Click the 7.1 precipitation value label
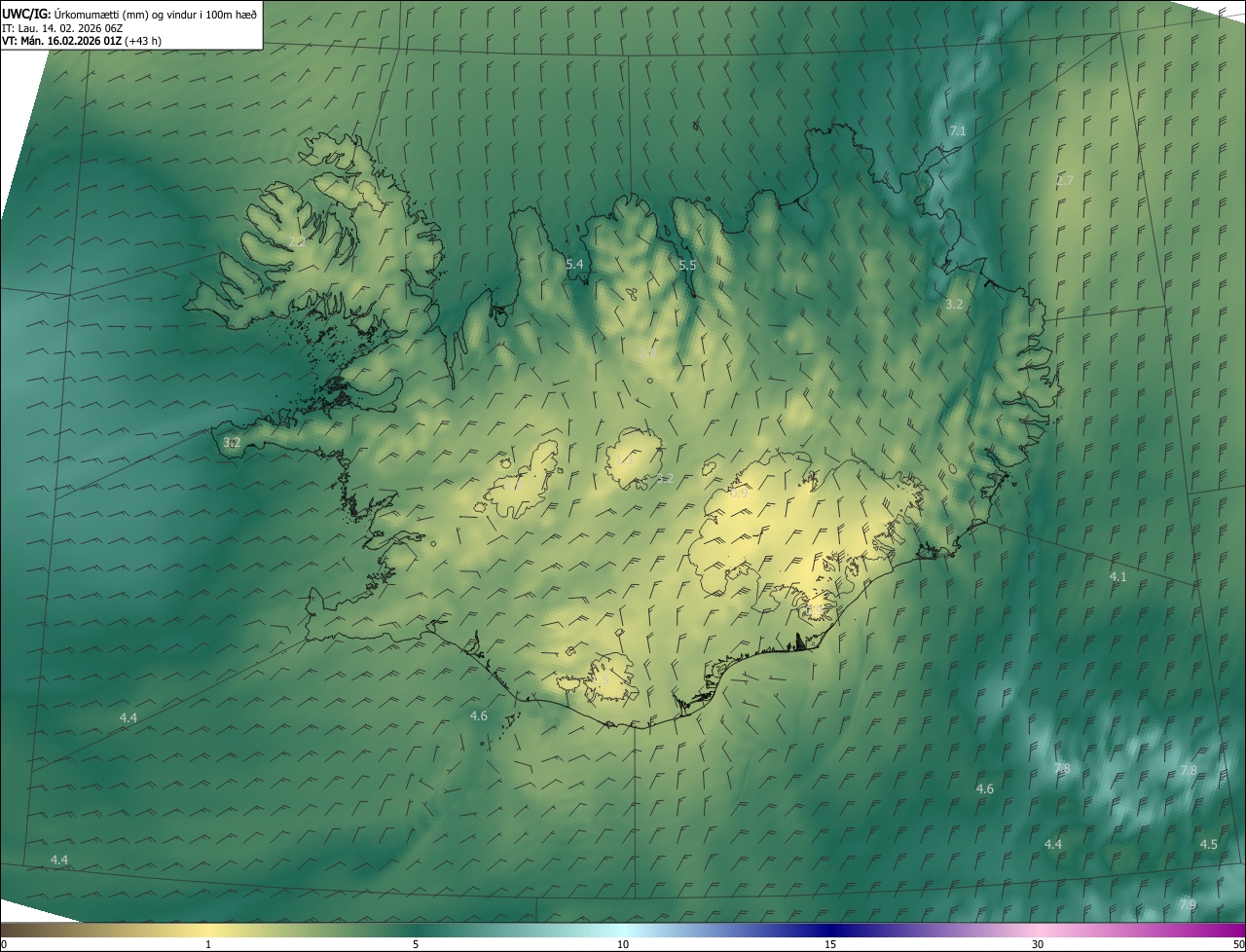The width and height of the screenshot is (1246, 952). click(x=958, y=130)
